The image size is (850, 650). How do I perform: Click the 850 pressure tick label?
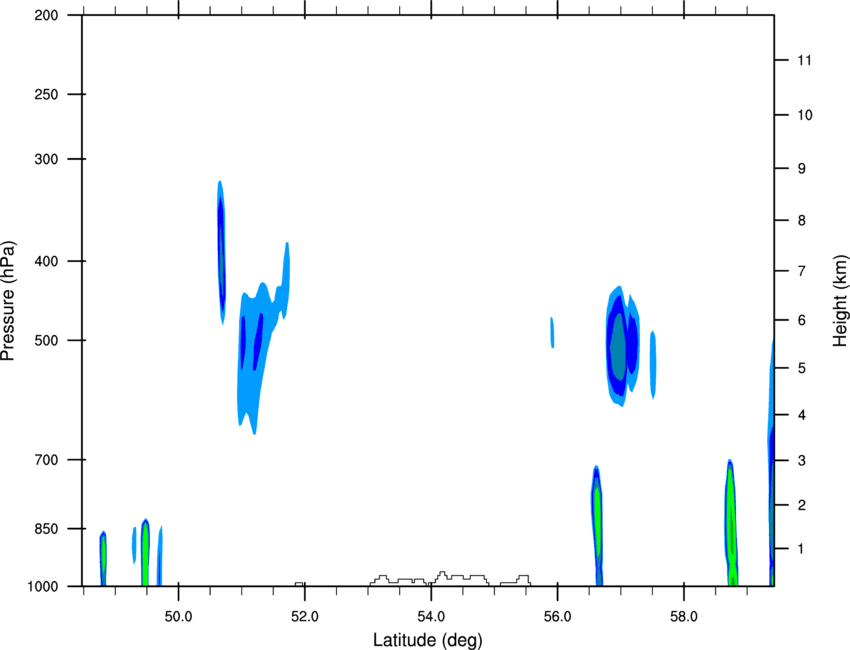point(46,529)
